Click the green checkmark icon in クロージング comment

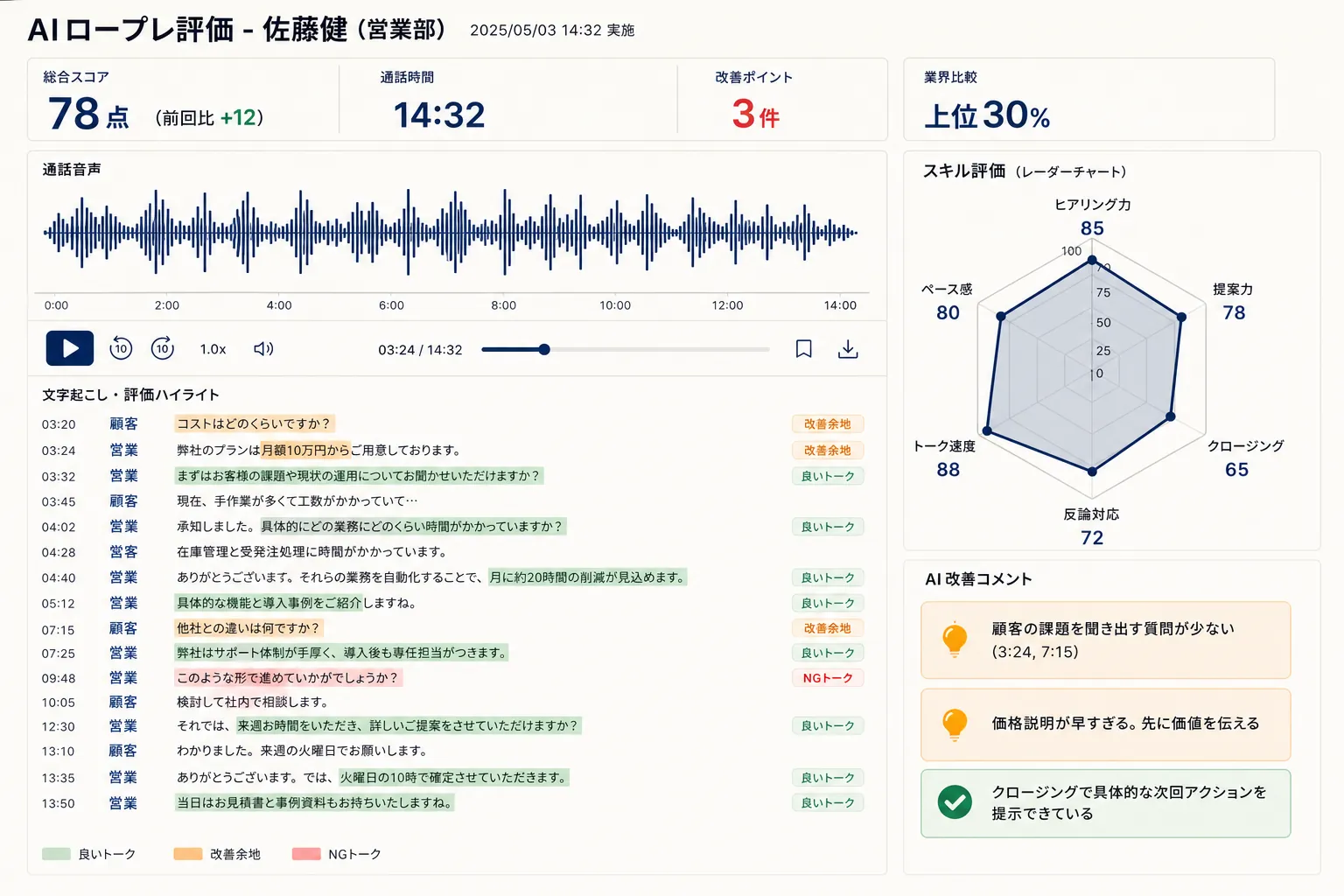(x=955, y=801)
